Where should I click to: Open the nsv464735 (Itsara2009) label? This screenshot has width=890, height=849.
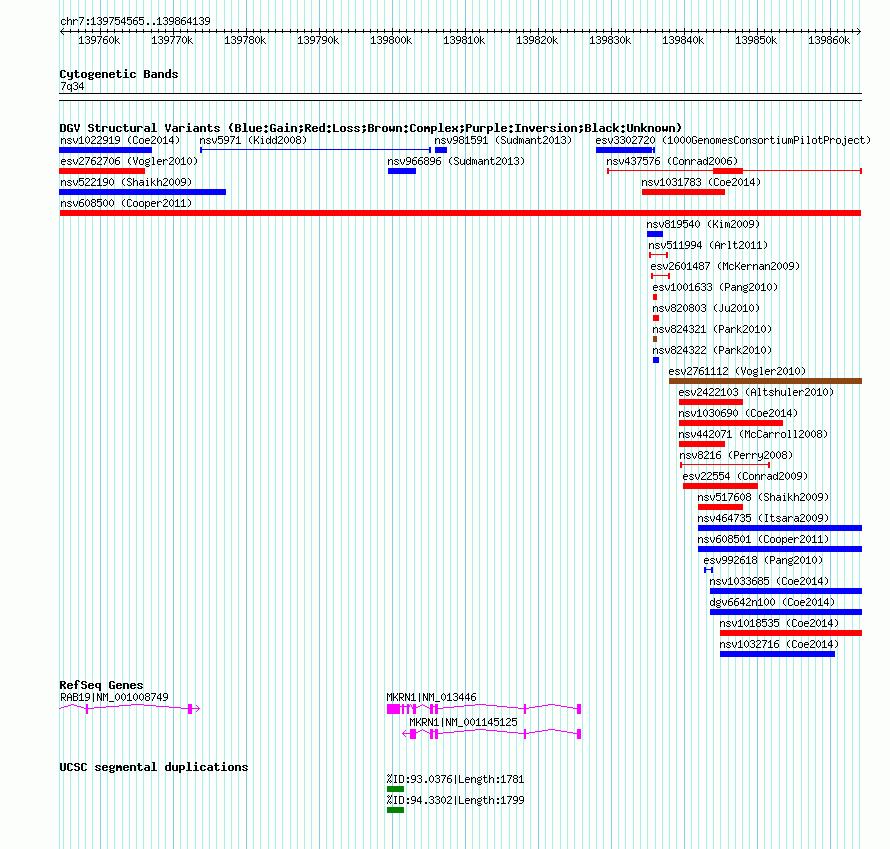[x=763, y=518]
